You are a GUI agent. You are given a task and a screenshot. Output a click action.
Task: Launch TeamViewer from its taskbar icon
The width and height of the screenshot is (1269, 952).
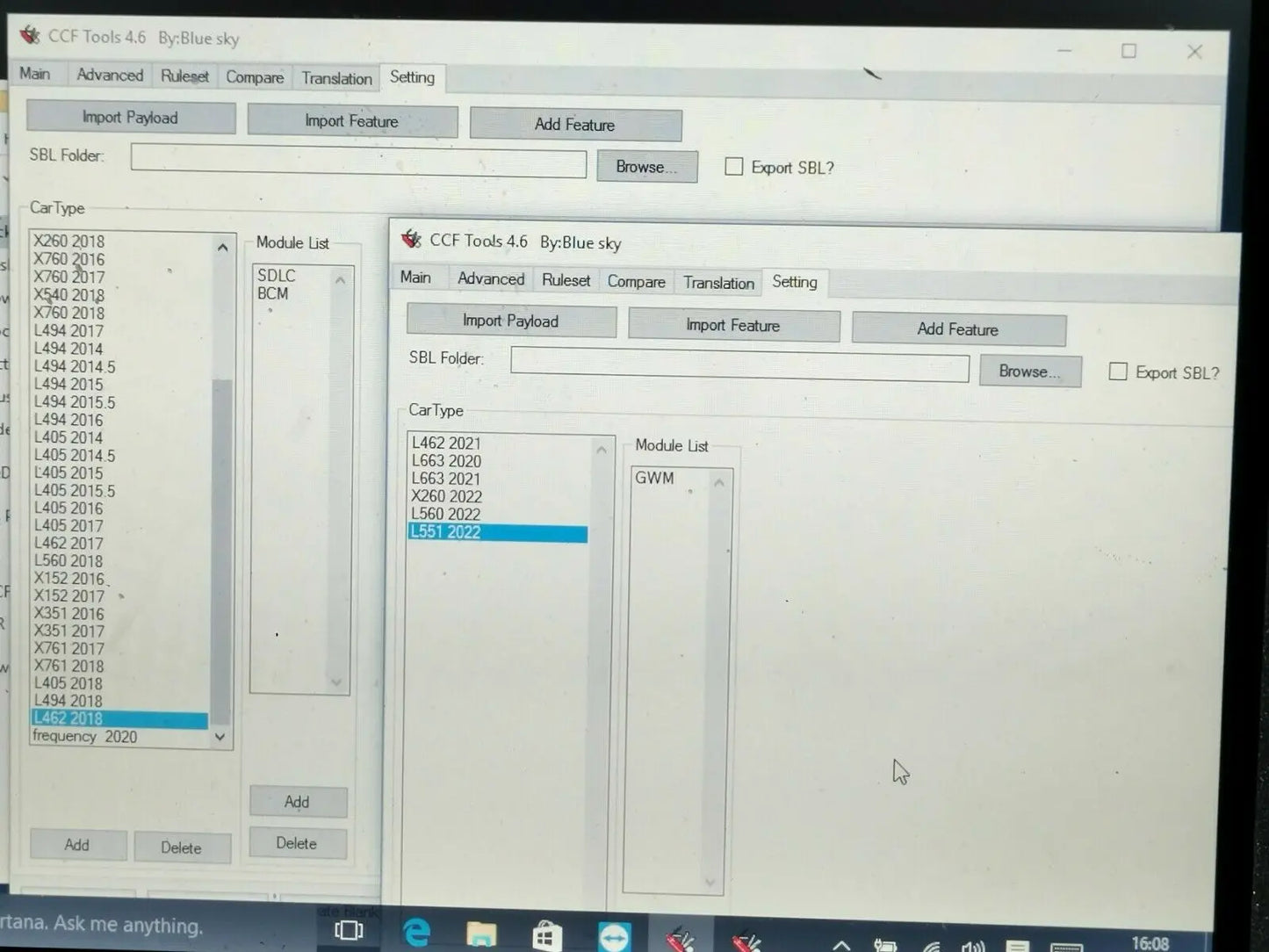point(615,931)
